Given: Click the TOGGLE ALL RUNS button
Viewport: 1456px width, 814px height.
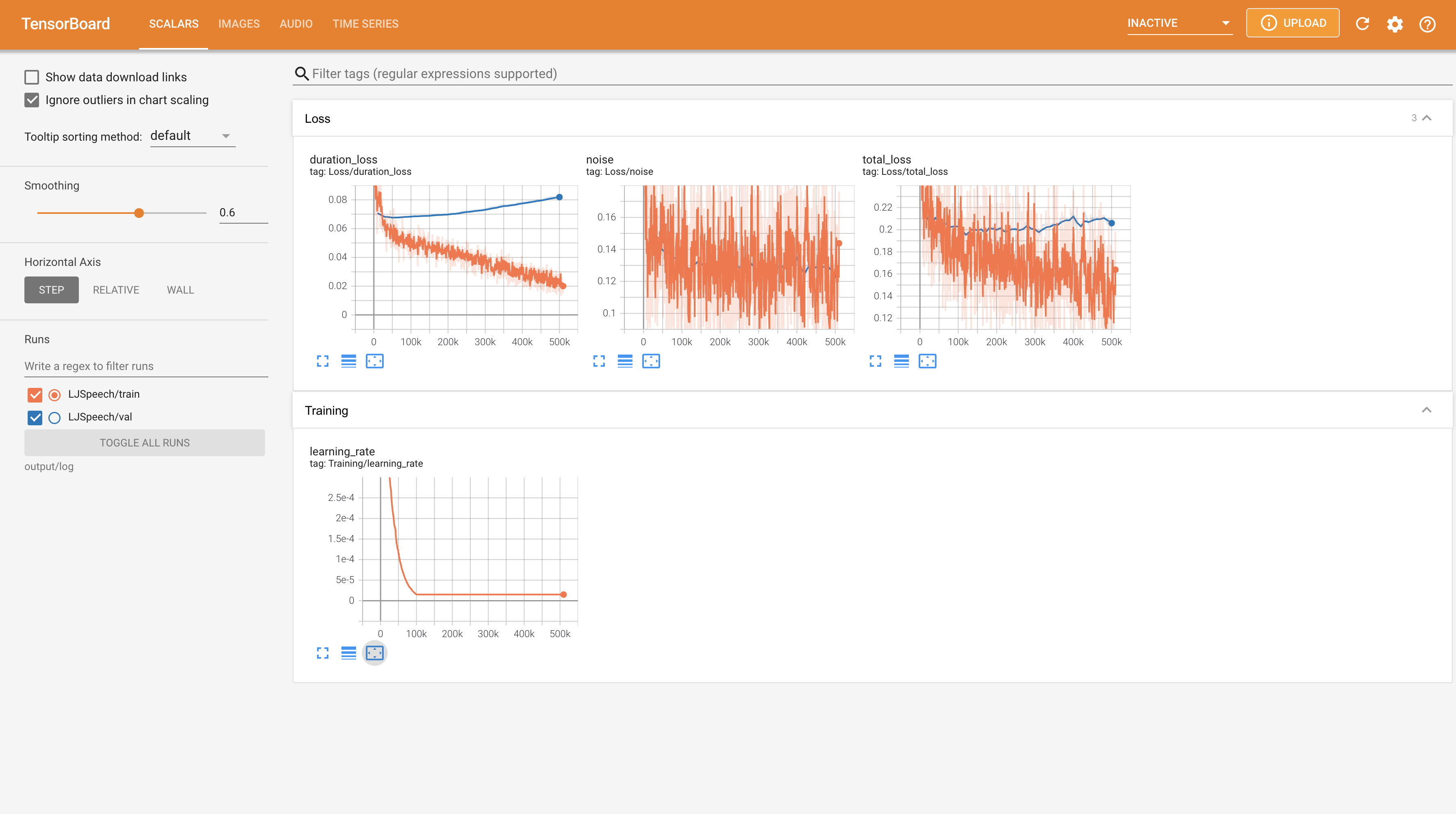Looking at the screenshot, I should (144, 443).
